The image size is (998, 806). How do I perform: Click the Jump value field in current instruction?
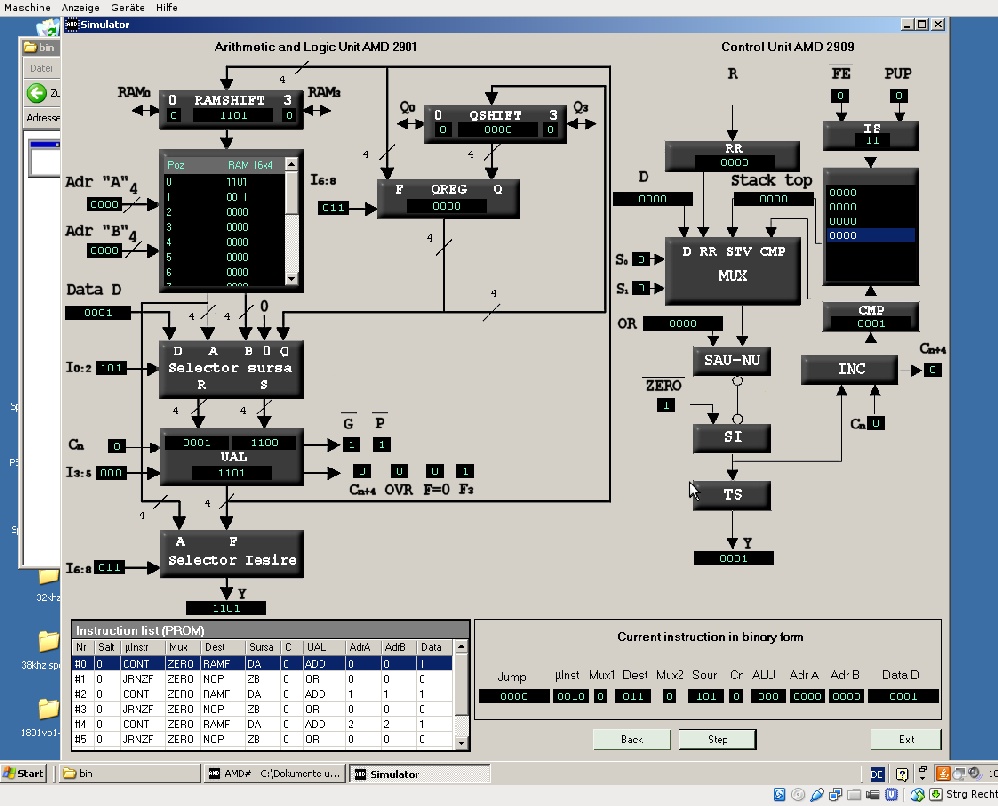tap(514, 696)
